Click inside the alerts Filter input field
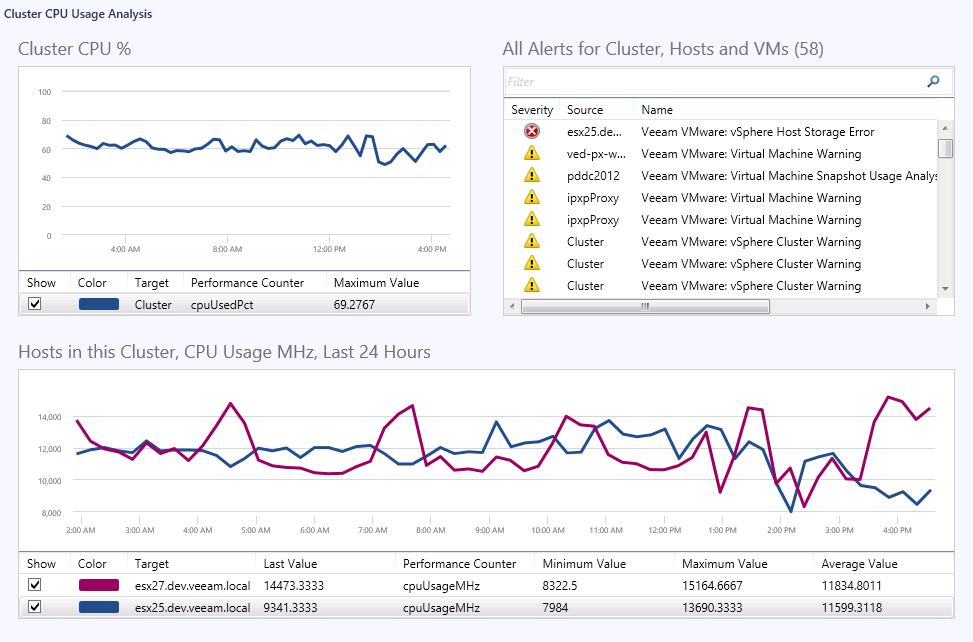973x642 pixels. tap(700, 81)
